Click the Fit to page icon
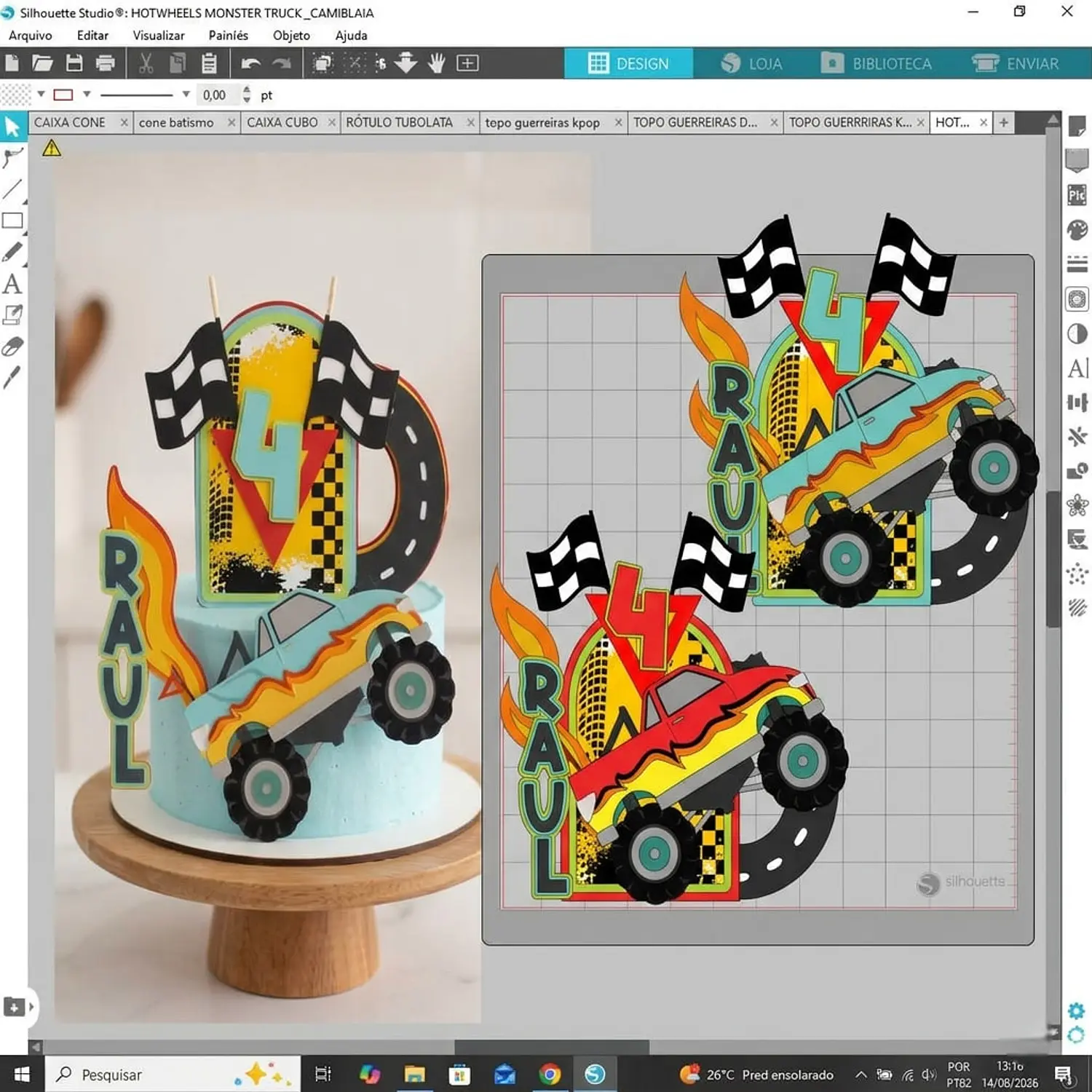1092x1092 pixels. [467, 63]
